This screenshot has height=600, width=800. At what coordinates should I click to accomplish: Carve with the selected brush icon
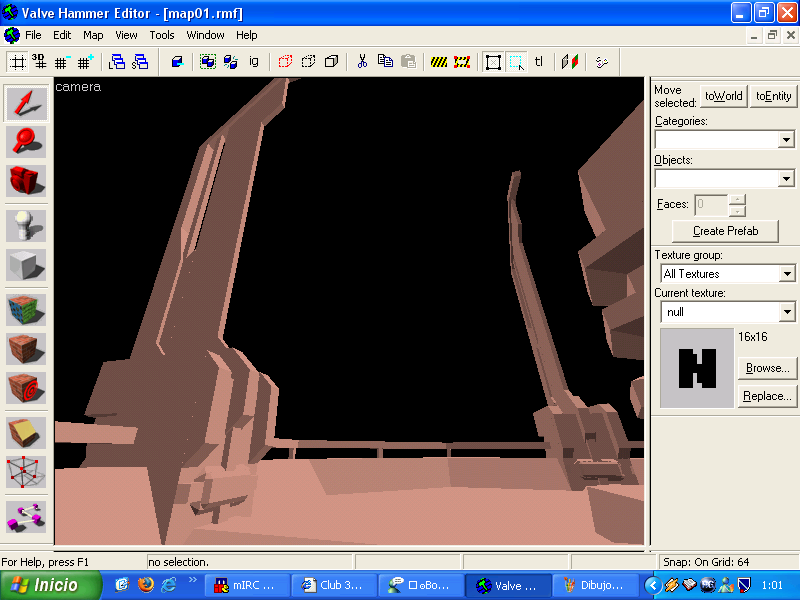pyautogui.click(x=177, y=62)
